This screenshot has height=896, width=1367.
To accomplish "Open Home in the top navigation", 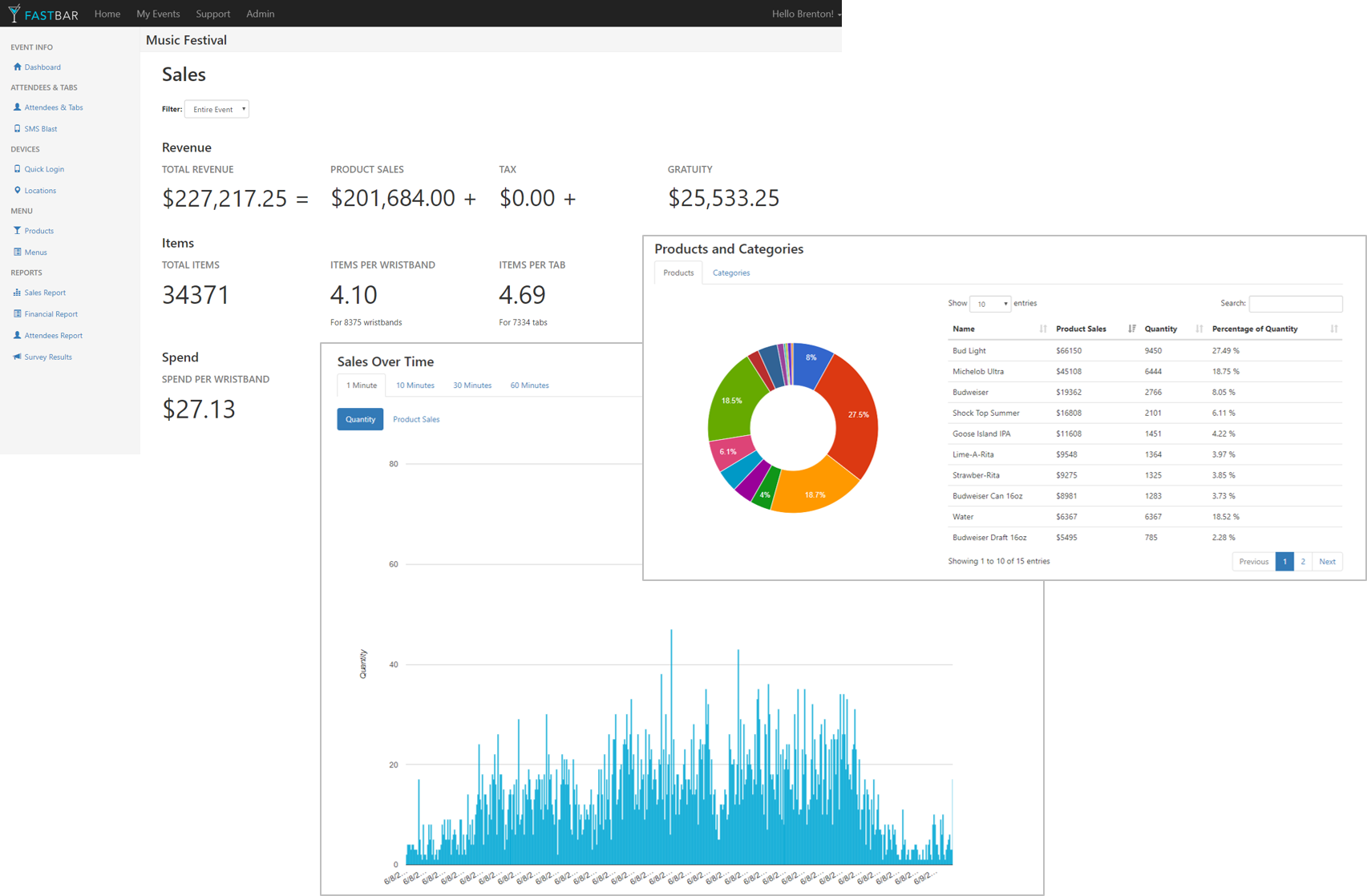I will (107, 14).
